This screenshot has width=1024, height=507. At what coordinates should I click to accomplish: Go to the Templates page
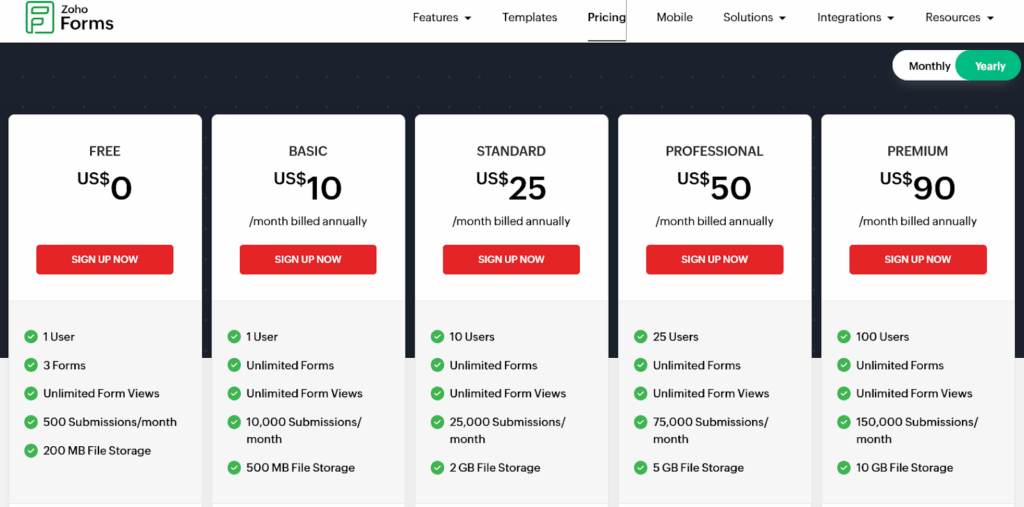pyautogui.click(x=529, y=18)
